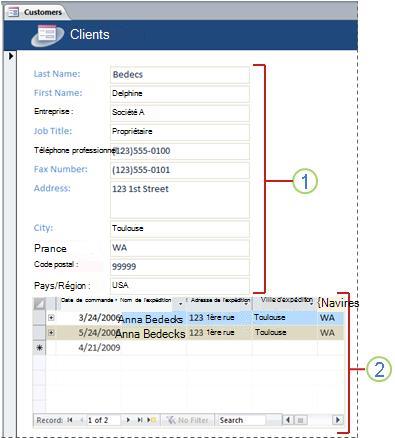Edit the Last Name field Bedecs
395x438 pixels.
(x=180, y=75)
